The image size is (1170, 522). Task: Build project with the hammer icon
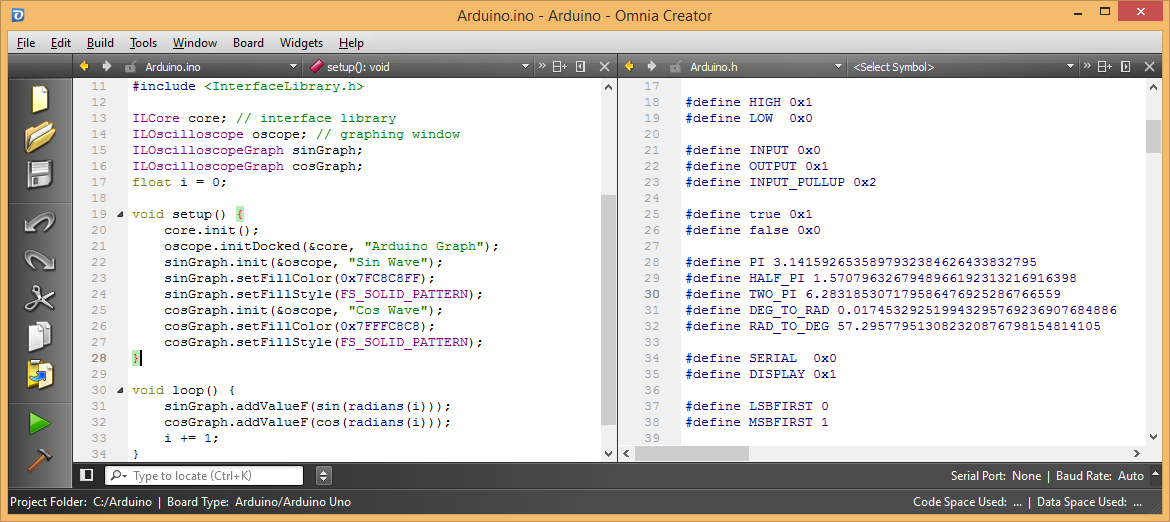coord(40,459)
